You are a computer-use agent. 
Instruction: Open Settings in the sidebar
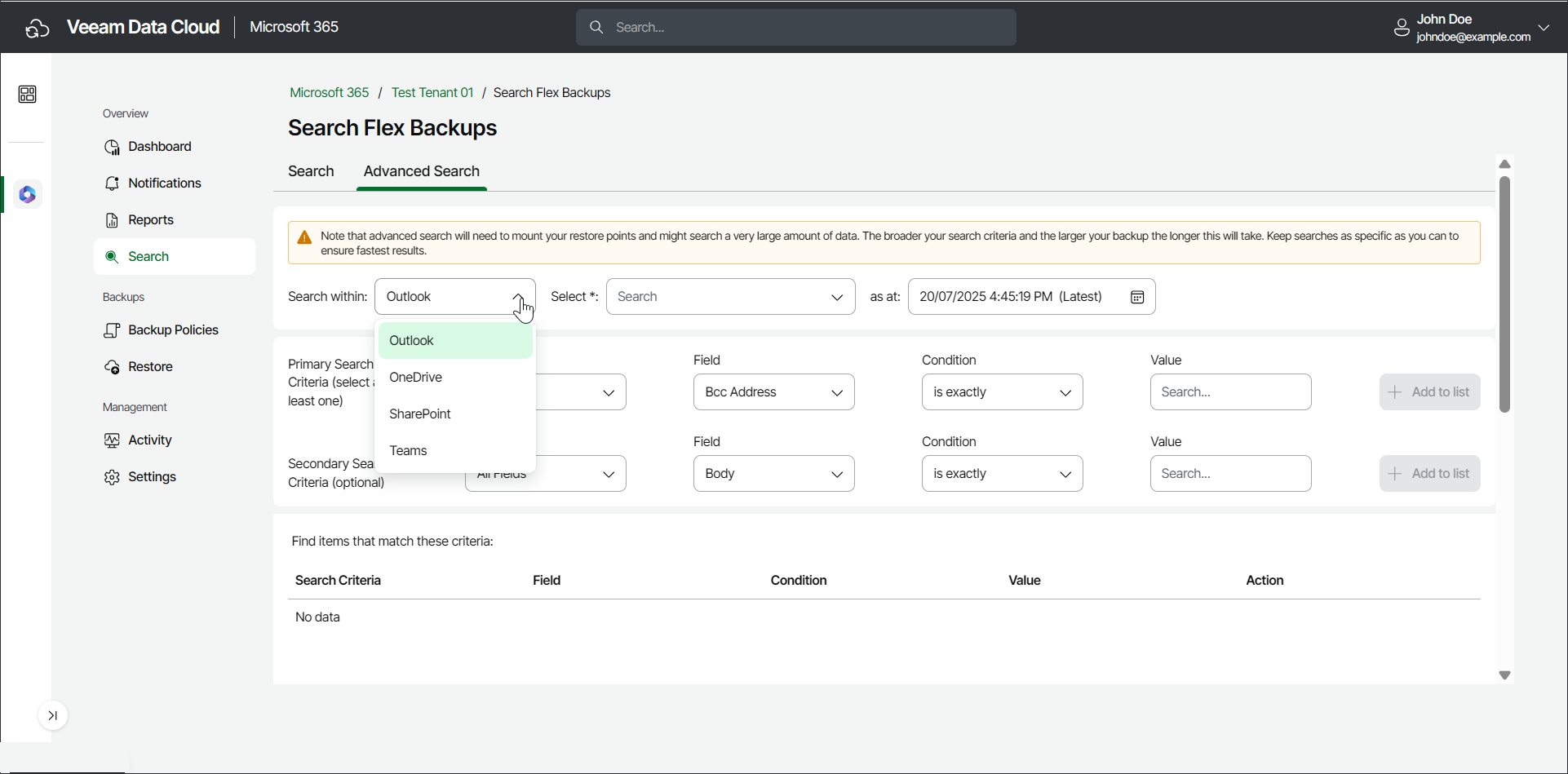pyautogui.click(x=175, y=477)
